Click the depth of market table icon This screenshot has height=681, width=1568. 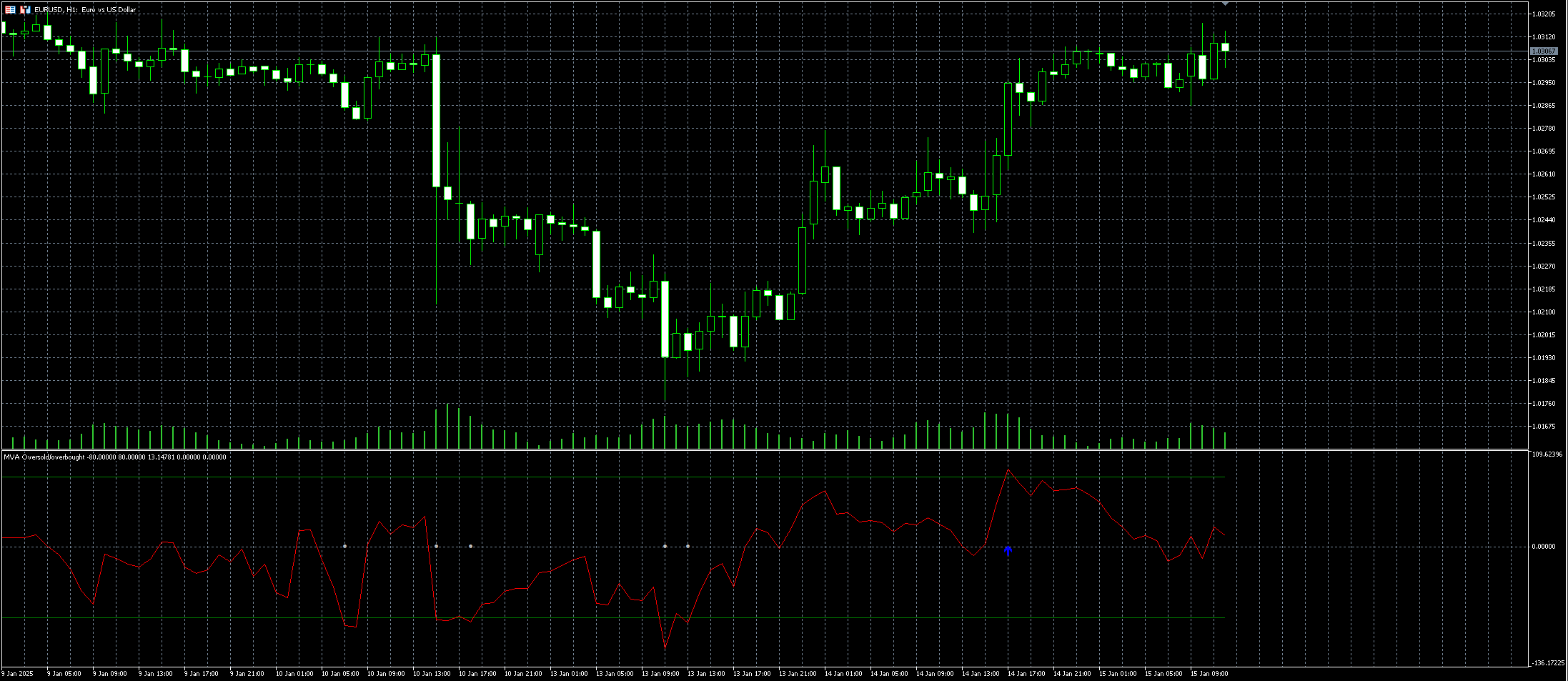[x=10, y=10]
